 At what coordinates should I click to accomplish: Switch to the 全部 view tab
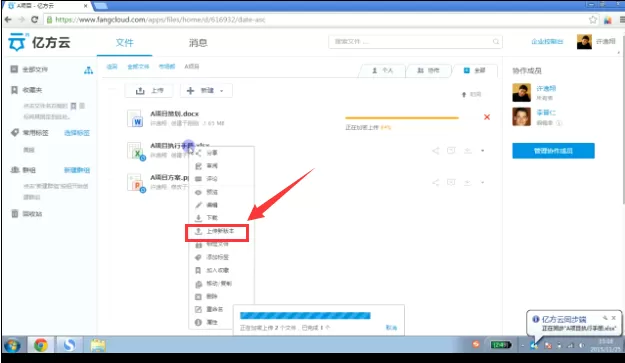pos(475,71)
